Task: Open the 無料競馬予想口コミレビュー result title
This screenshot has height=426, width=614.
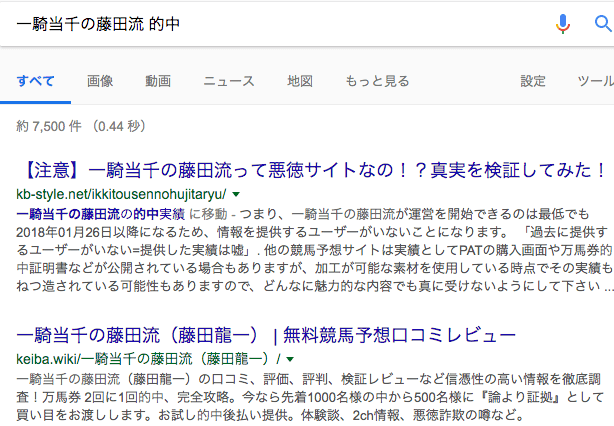Action: [x=266, y=336]
